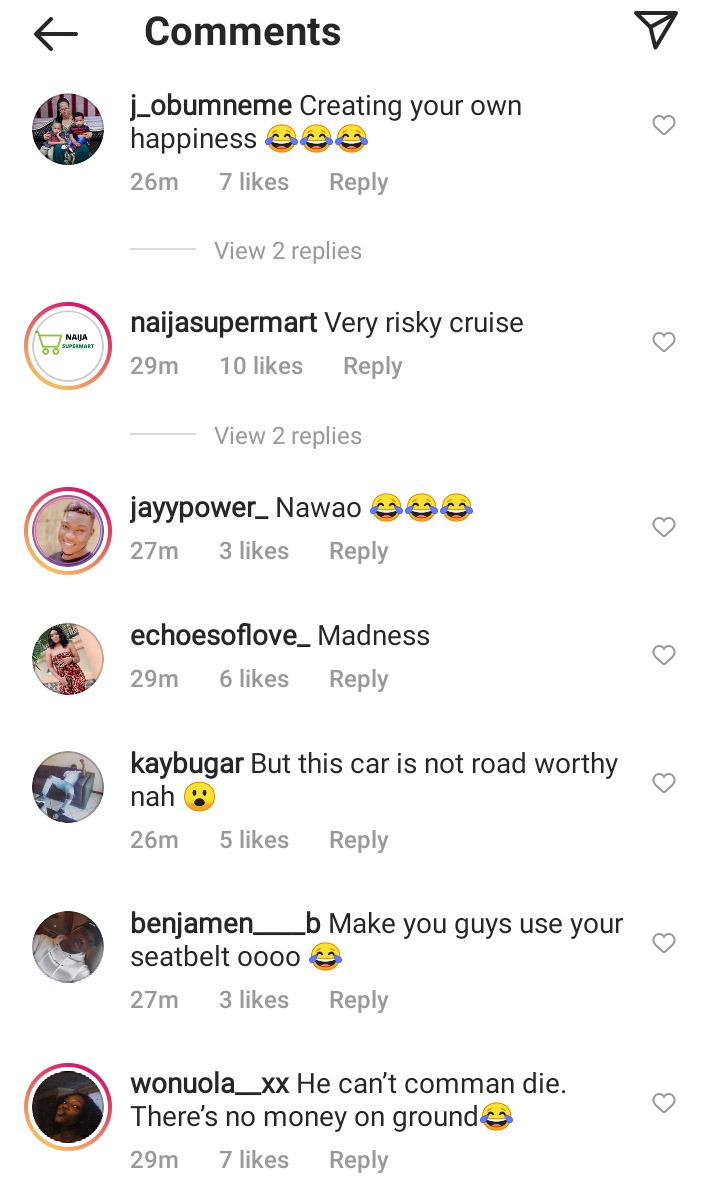The height and width of the screenshot is (1192, 720).
Task: Heart the 'Madness' comment by echoesoflove_
Action: click(x=664, y=655)
